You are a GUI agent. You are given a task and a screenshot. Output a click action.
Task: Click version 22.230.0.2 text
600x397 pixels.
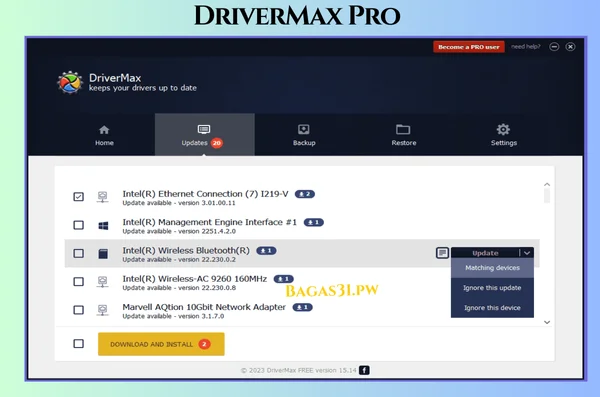(207, 260)
